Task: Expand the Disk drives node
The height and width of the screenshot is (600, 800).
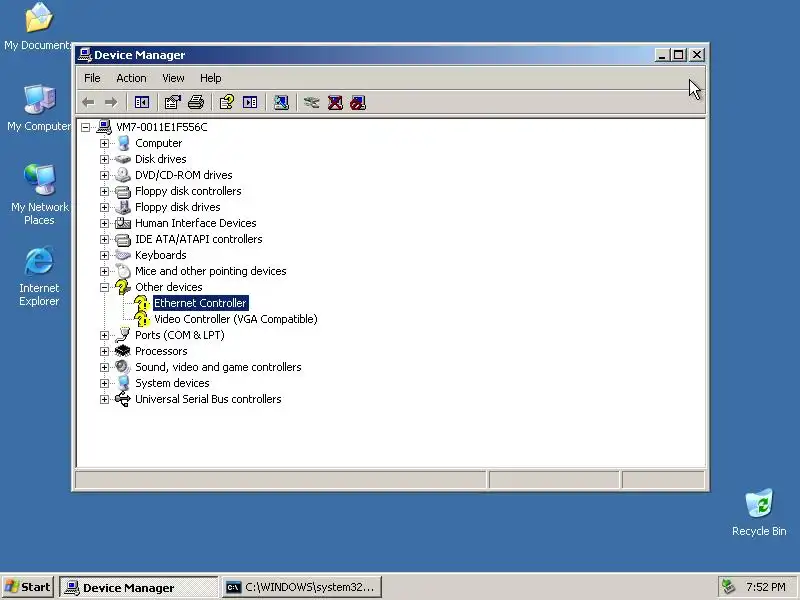Action: pos(105,159)
